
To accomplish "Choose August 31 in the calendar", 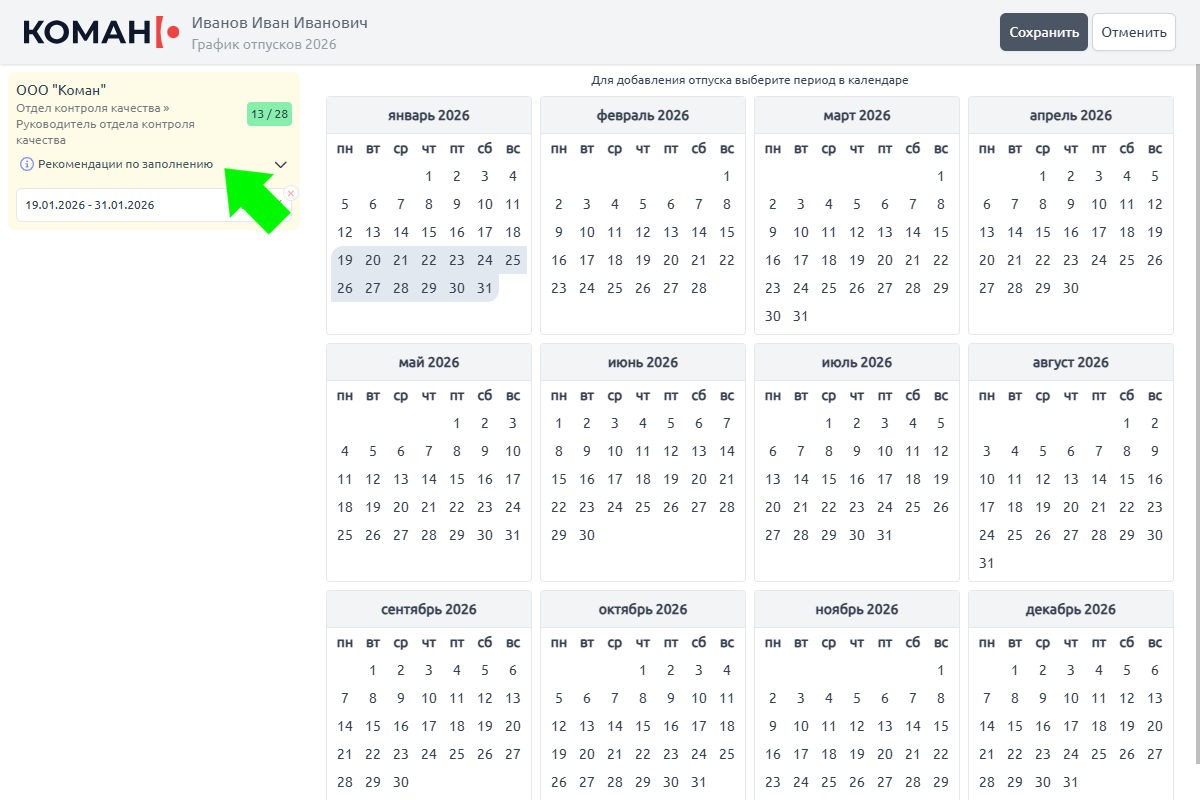I will (987, 563).
